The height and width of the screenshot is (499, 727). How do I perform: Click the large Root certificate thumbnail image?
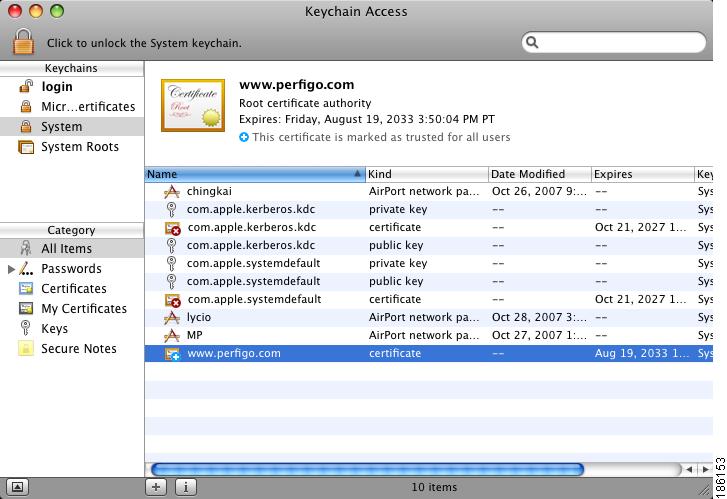coord(193,105)
